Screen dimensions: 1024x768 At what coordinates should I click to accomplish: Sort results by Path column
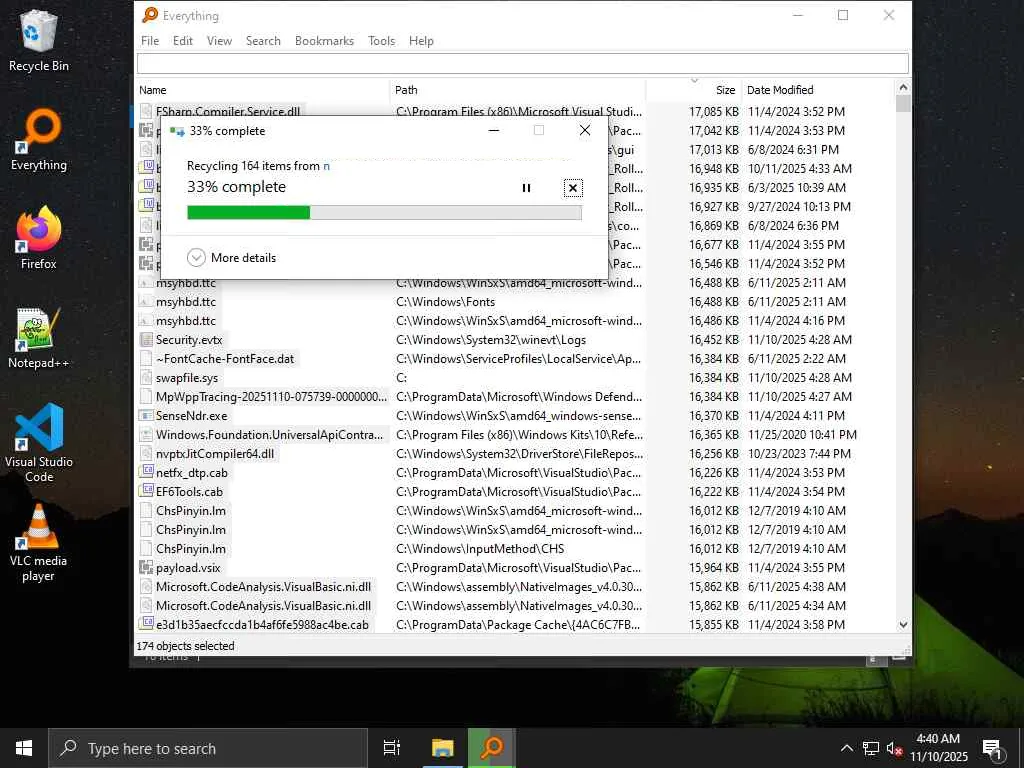[519, 90]
